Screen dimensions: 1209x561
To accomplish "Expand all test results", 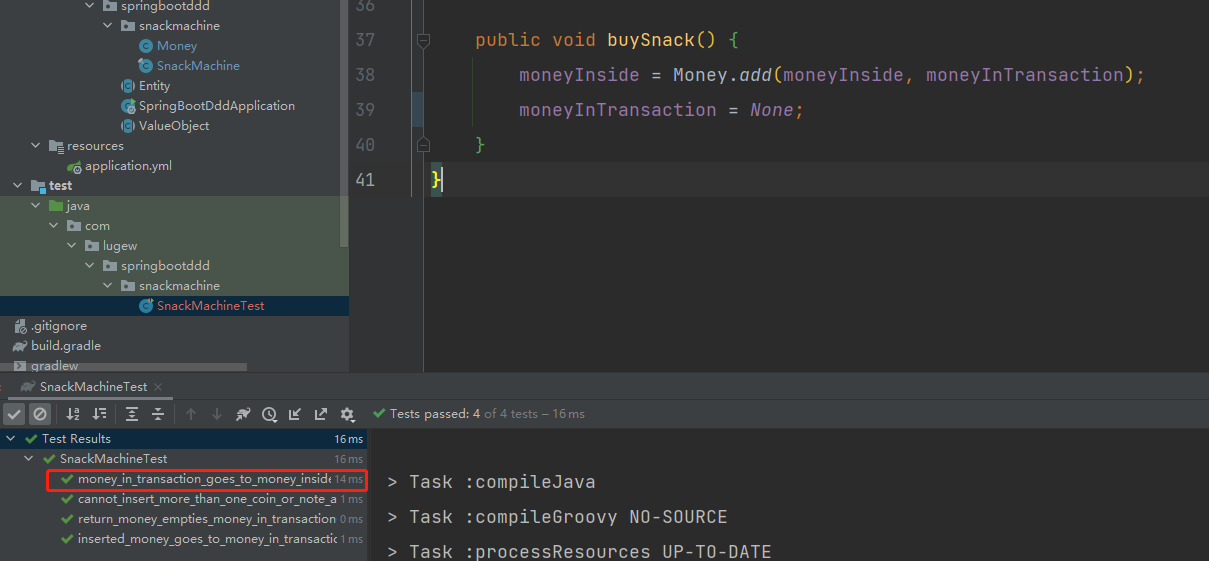I will (x=132, y=414).
